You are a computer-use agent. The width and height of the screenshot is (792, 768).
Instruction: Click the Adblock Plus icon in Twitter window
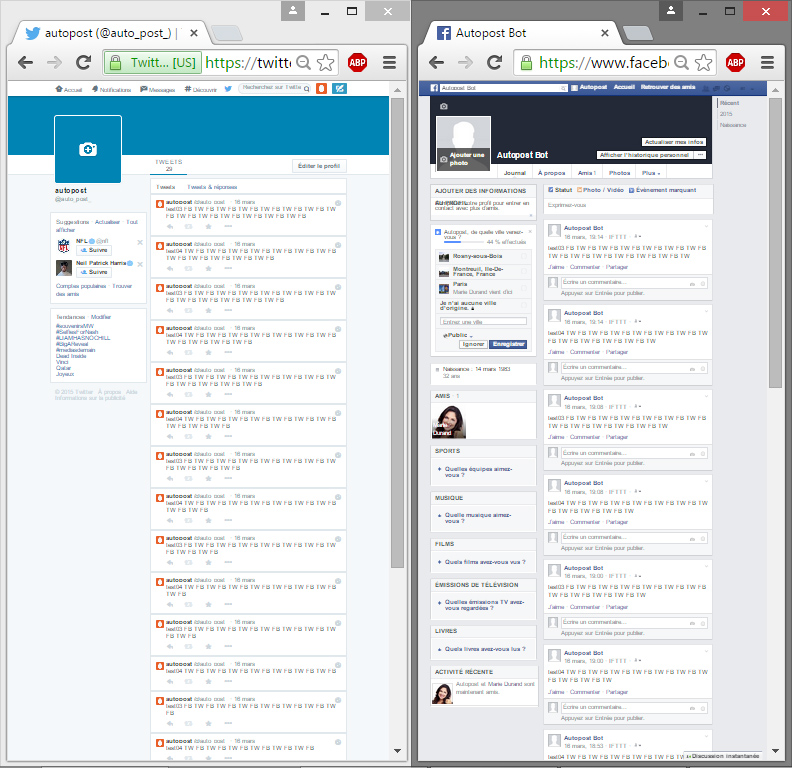(356, 62)
